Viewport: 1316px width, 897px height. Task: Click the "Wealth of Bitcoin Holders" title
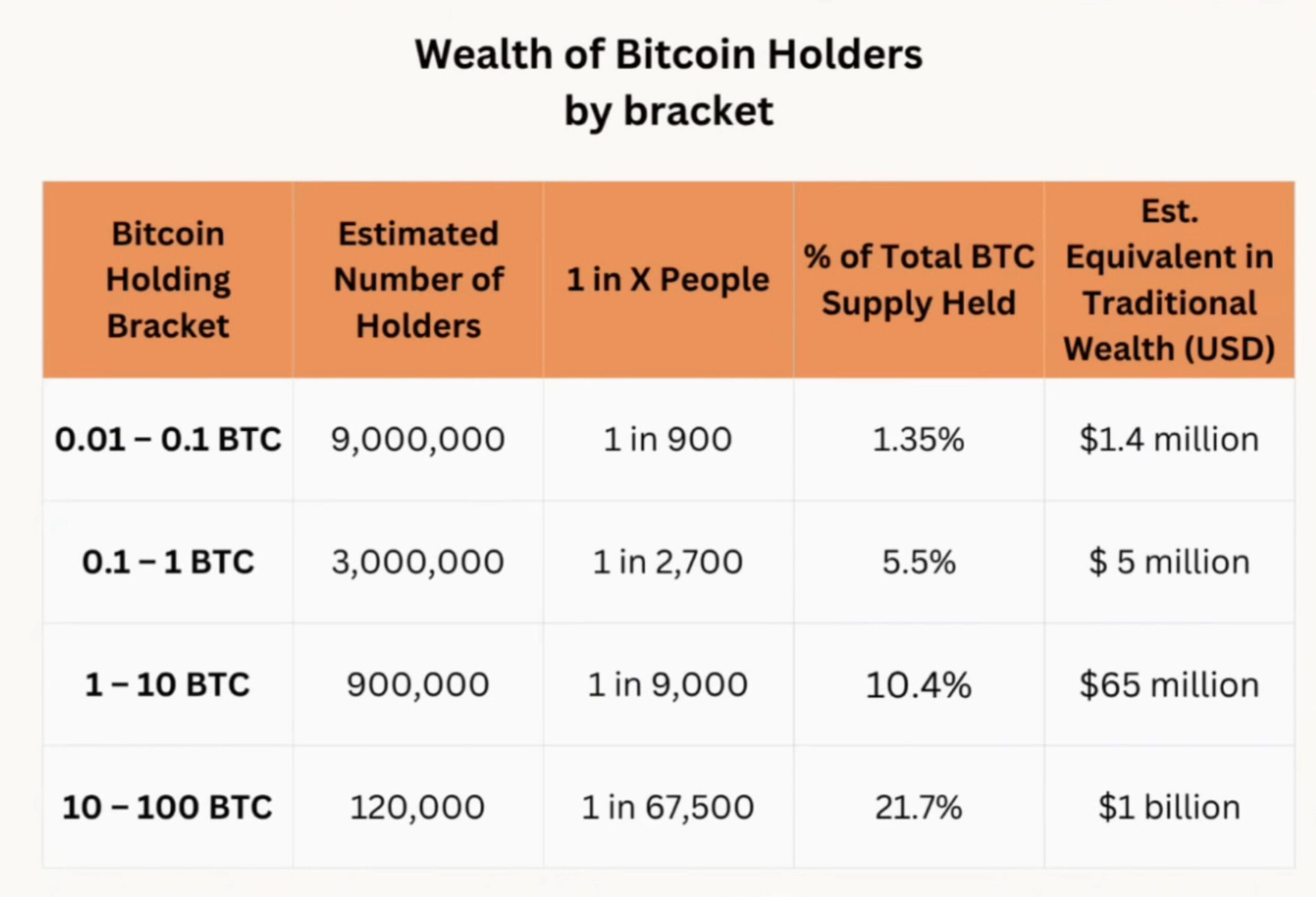669,56
